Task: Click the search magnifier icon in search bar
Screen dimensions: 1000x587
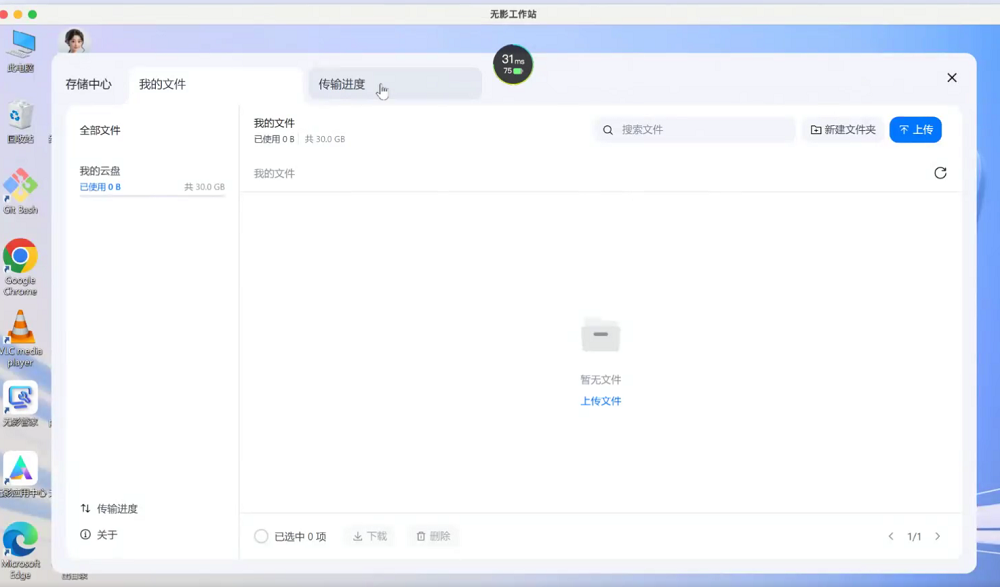Action: pos(608,129)
